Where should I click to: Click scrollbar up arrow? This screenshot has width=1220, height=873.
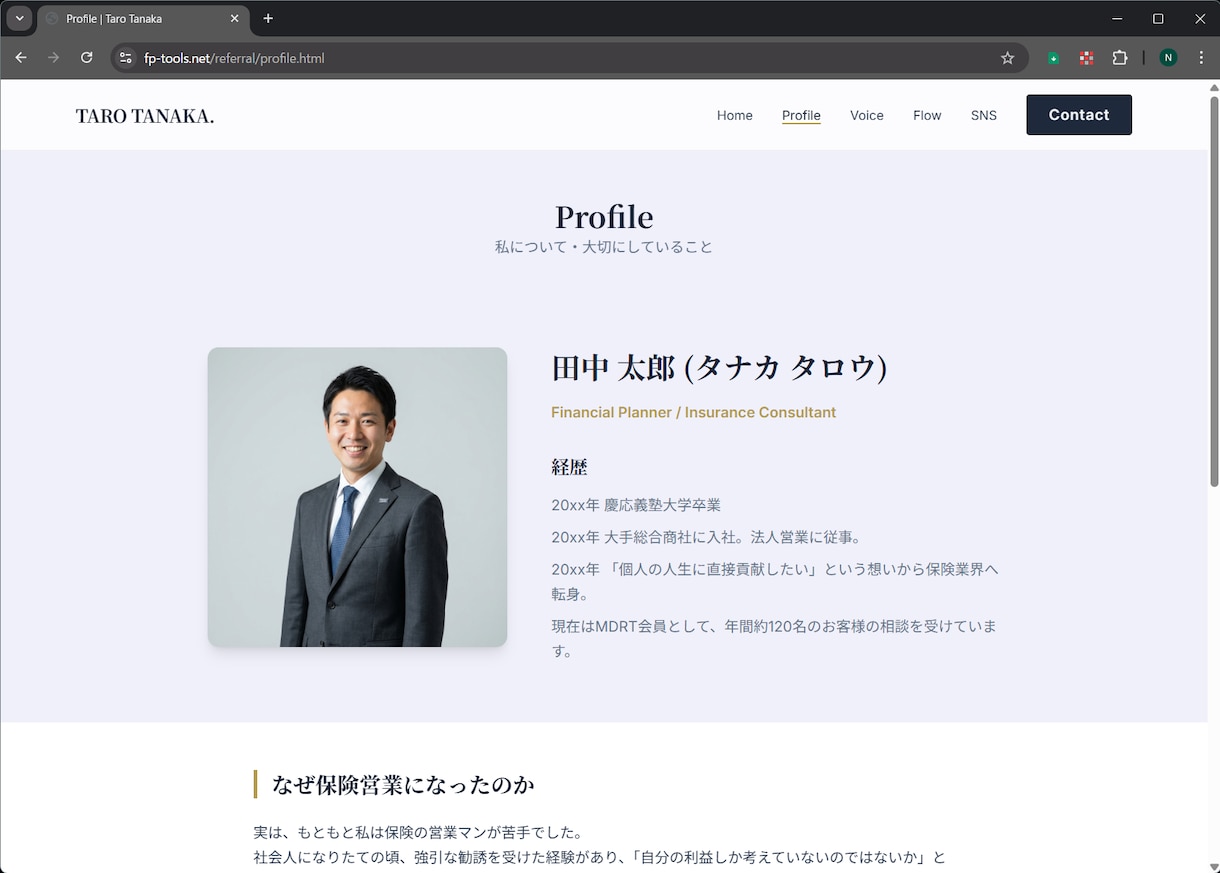[x=1214, y=88]
